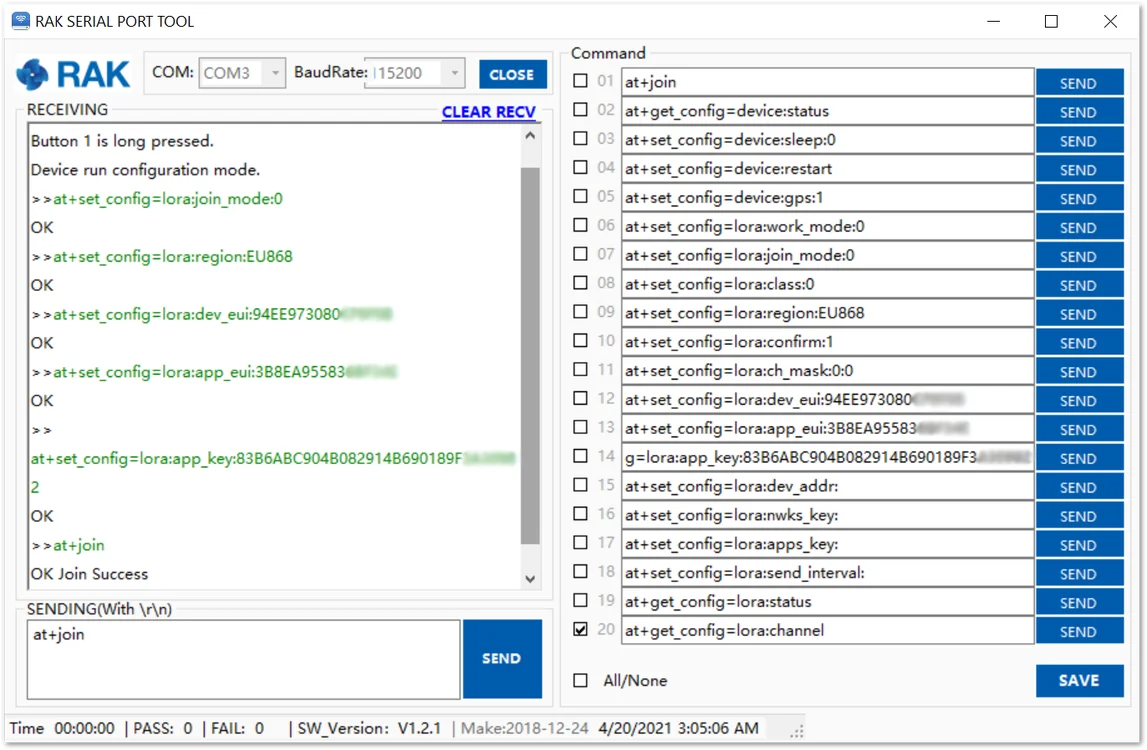Click the app icon in title bar
Viewport: 1147px width, 750px height.
tap(20, 20)
